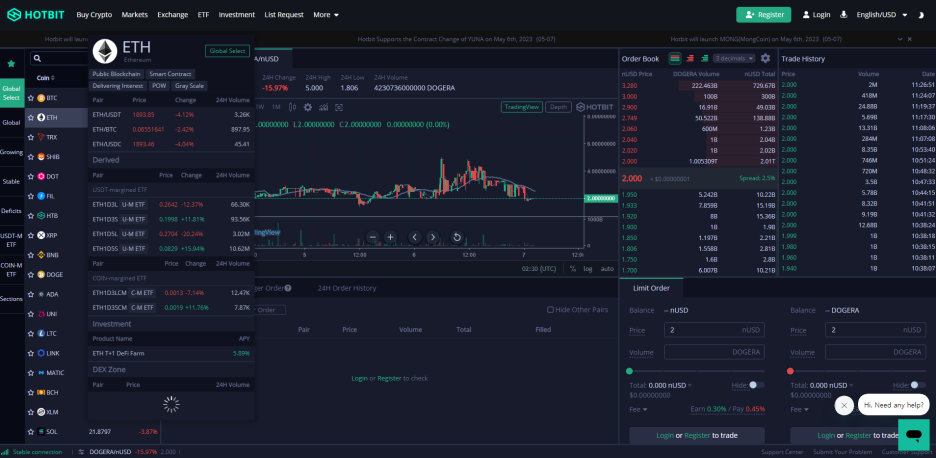
Task: Toggle log scale on chart
Action: (588, 269)
